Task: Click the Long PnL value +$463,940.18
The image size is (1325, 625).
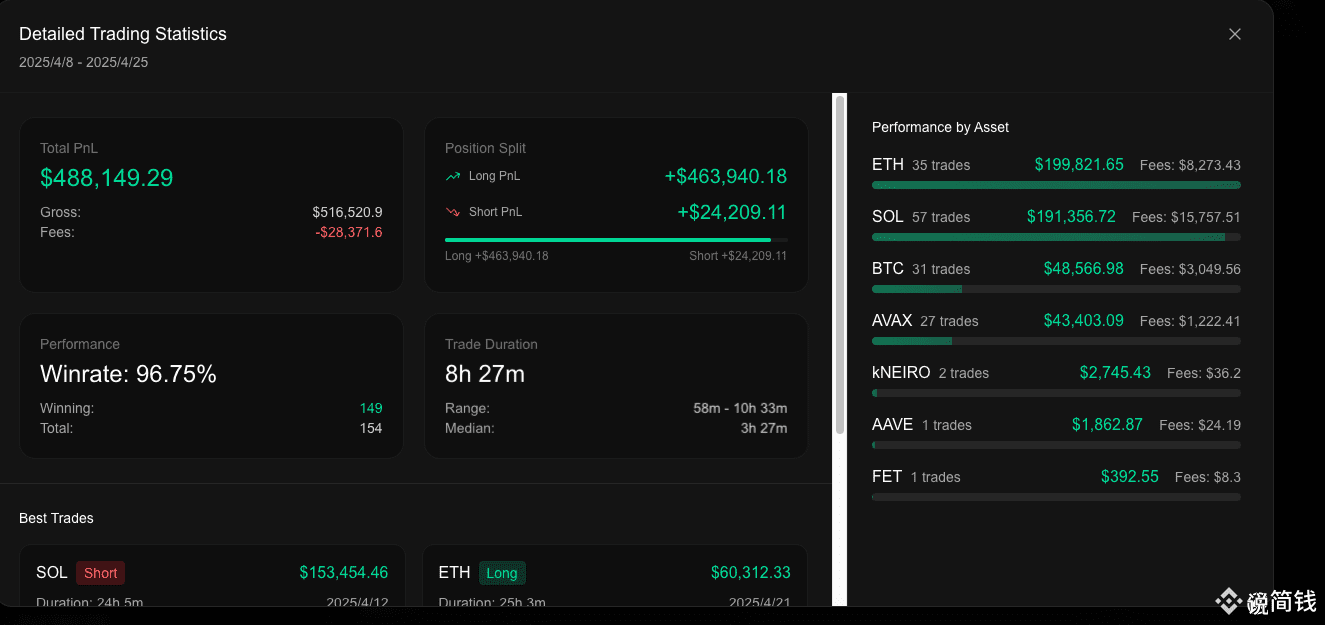Action: (x=726, y=177)
